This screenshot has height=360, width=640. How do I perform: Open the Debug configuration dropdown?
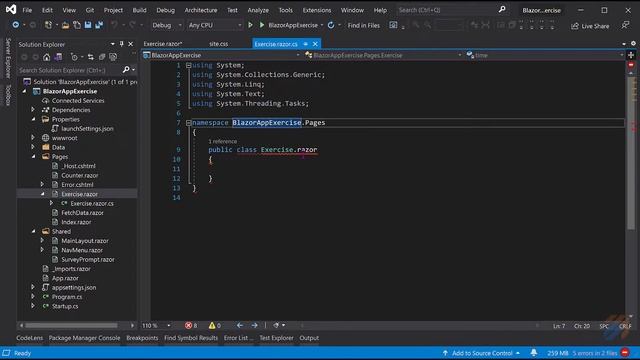pos(167,25)
